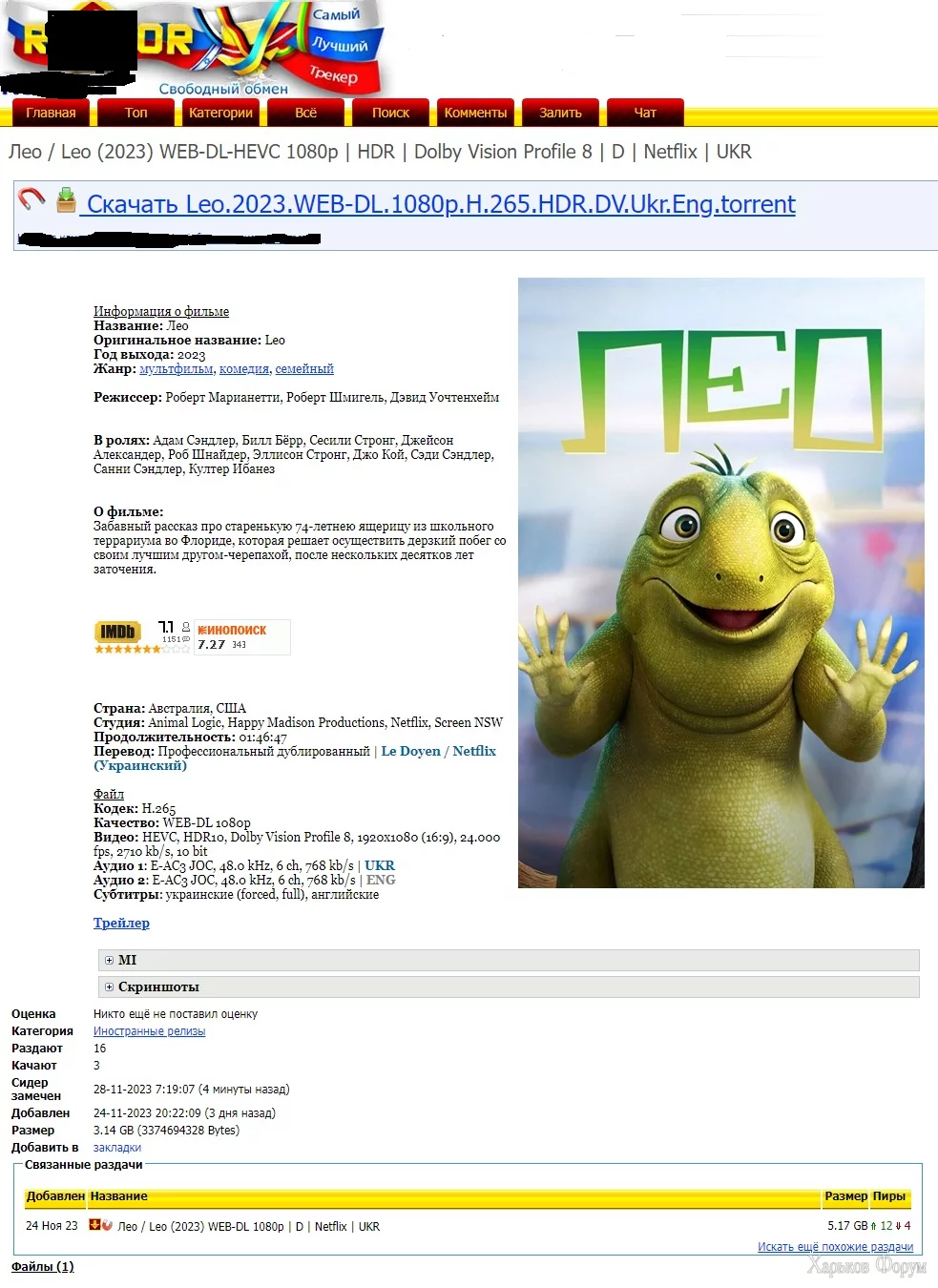938x1288 pixels.
Task: Click the duration value 01:46:47
Action: coord(262,737)
